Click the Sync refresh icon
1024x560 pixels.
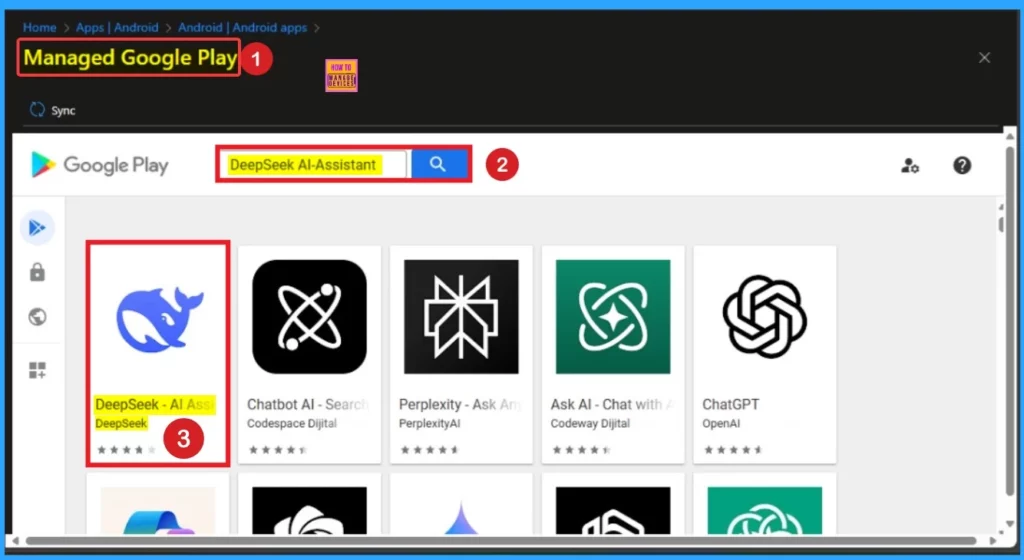coord(37,110)
